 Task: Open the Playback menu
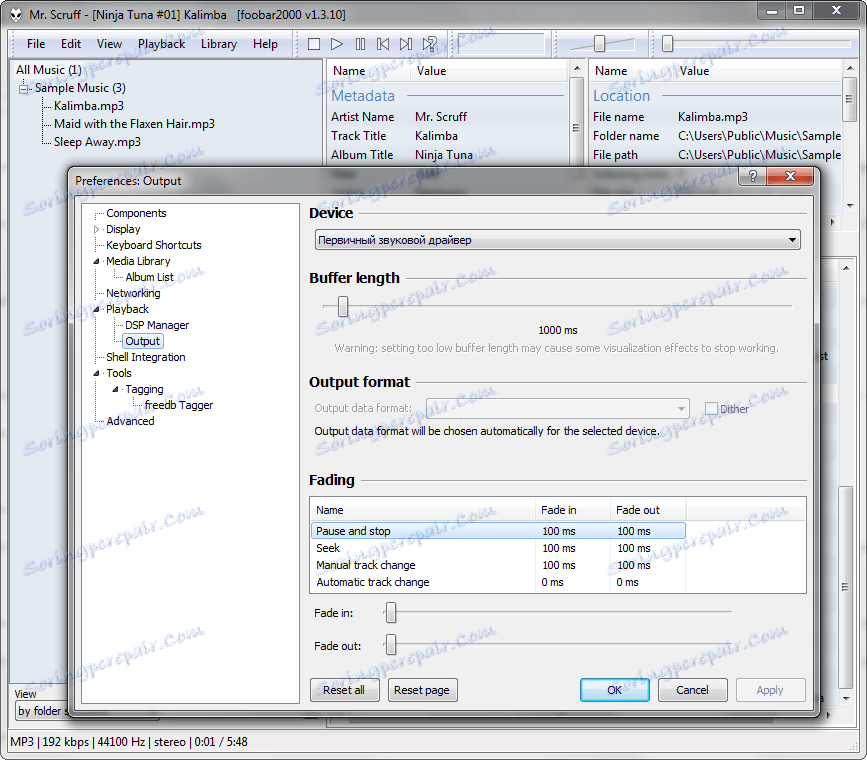pos(161,44)
